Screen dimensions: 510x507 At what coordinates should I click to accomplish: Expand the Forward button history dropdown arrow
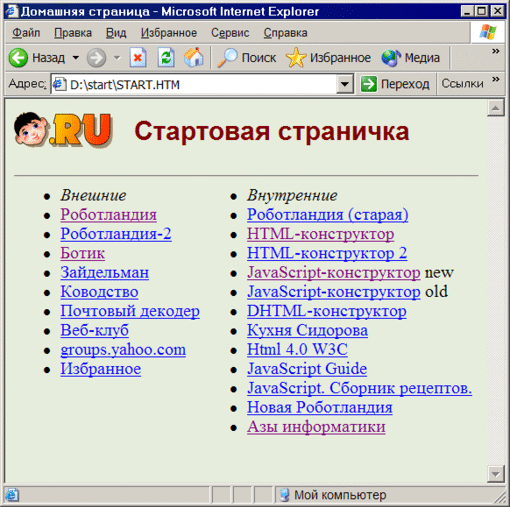(117, 58)
